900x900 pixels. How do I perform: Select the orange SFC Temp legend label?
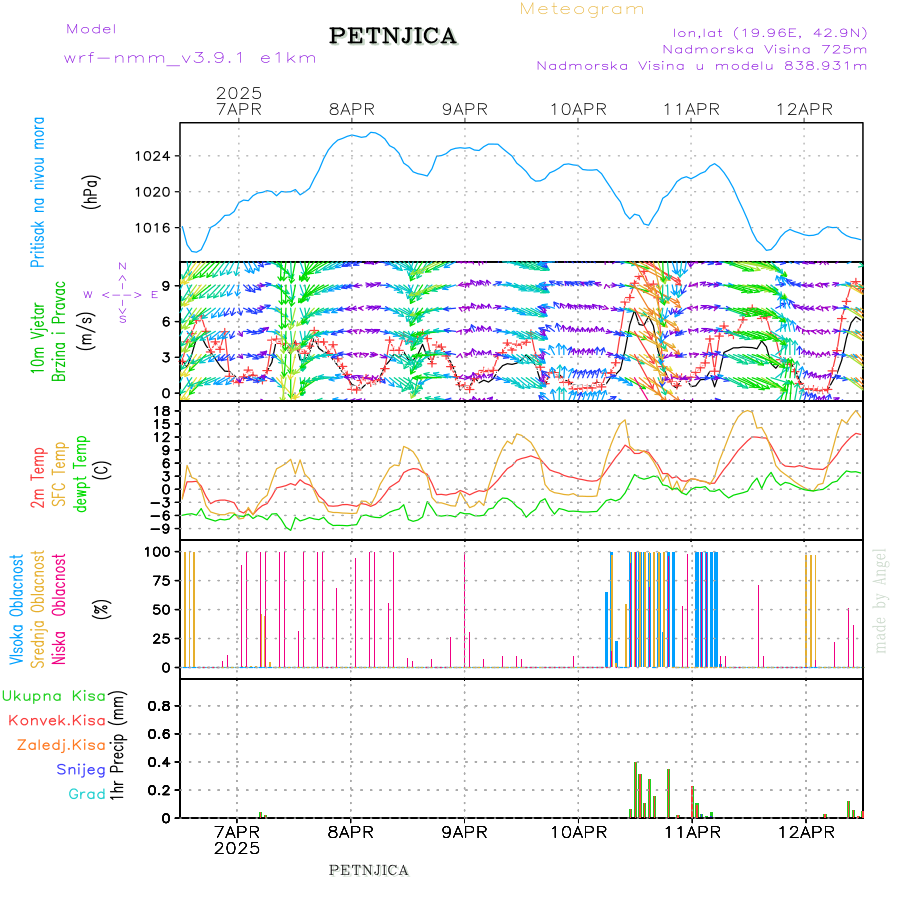[x=59, y=474]
